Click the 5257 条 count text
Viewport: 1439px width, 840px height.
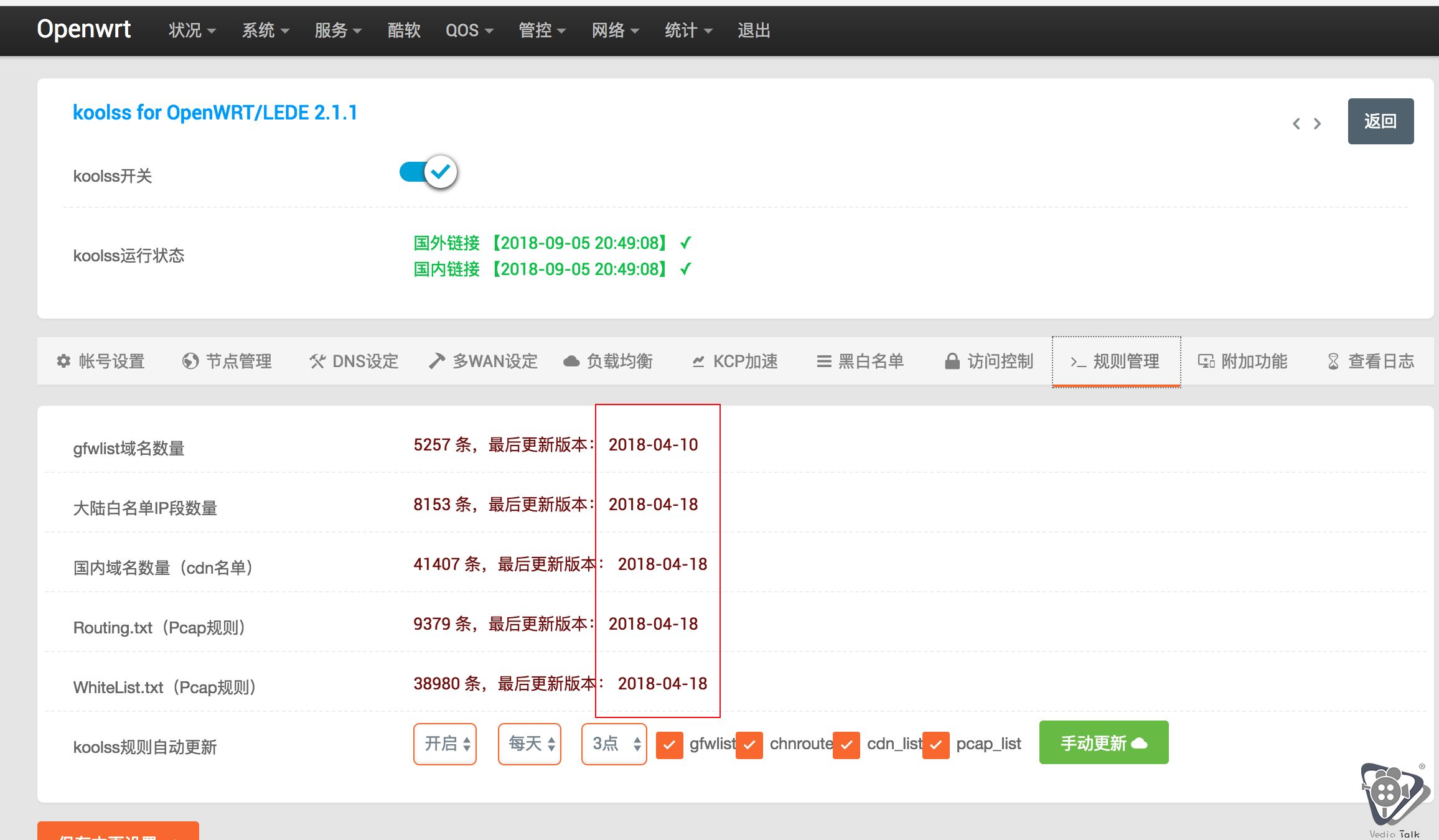pyautogui.click(x=442, y=444)
